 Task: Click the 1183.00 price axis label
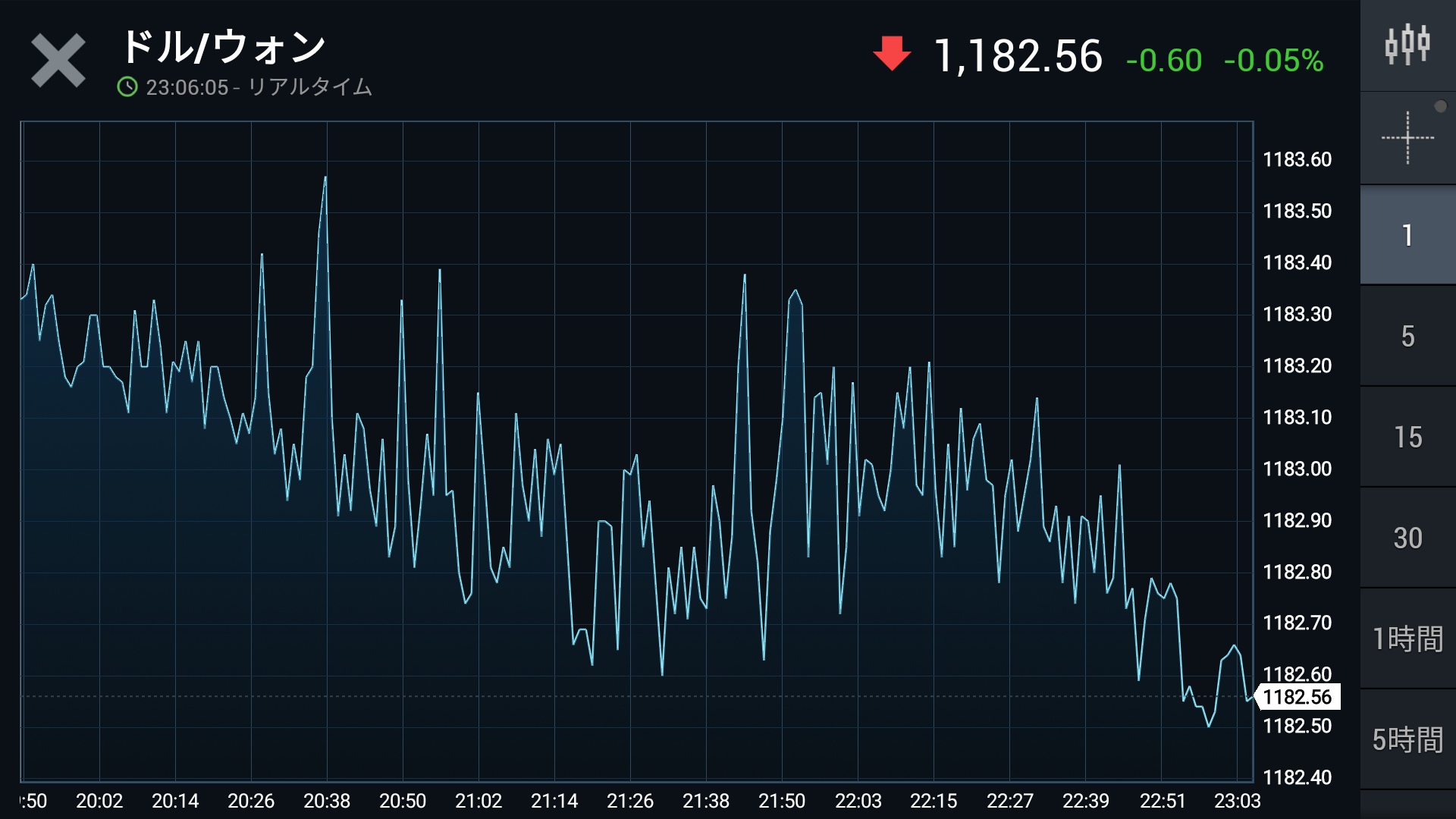(1297, 469)
